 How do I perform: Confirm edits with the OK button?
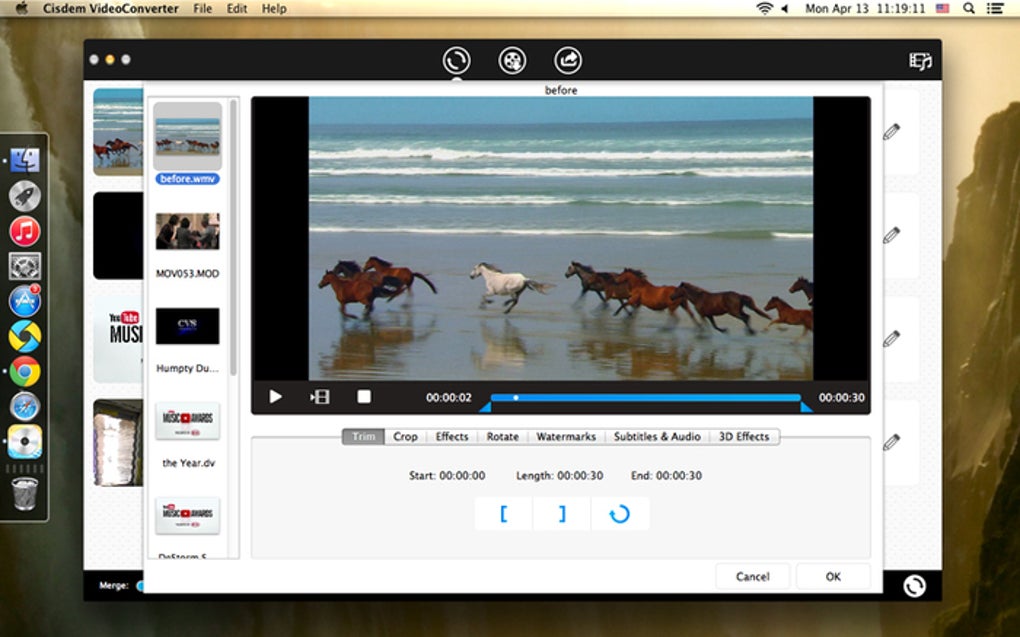click(x=833, y=577)
